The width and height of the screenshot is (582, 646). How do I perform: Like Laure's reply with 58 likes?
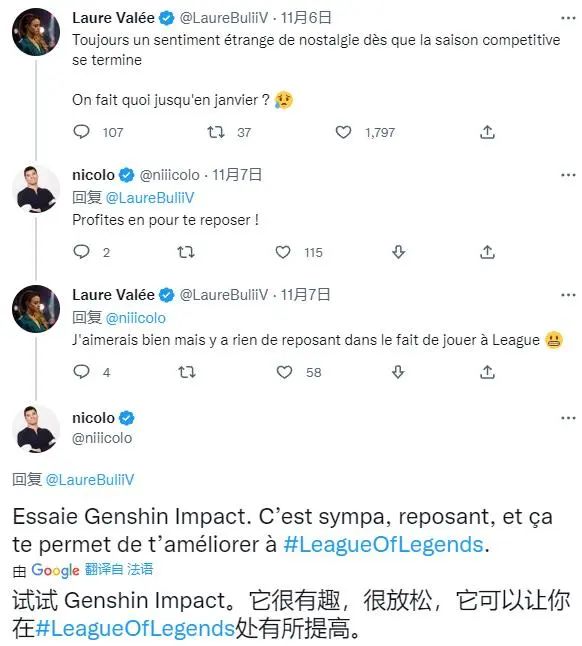pos(284,372)
